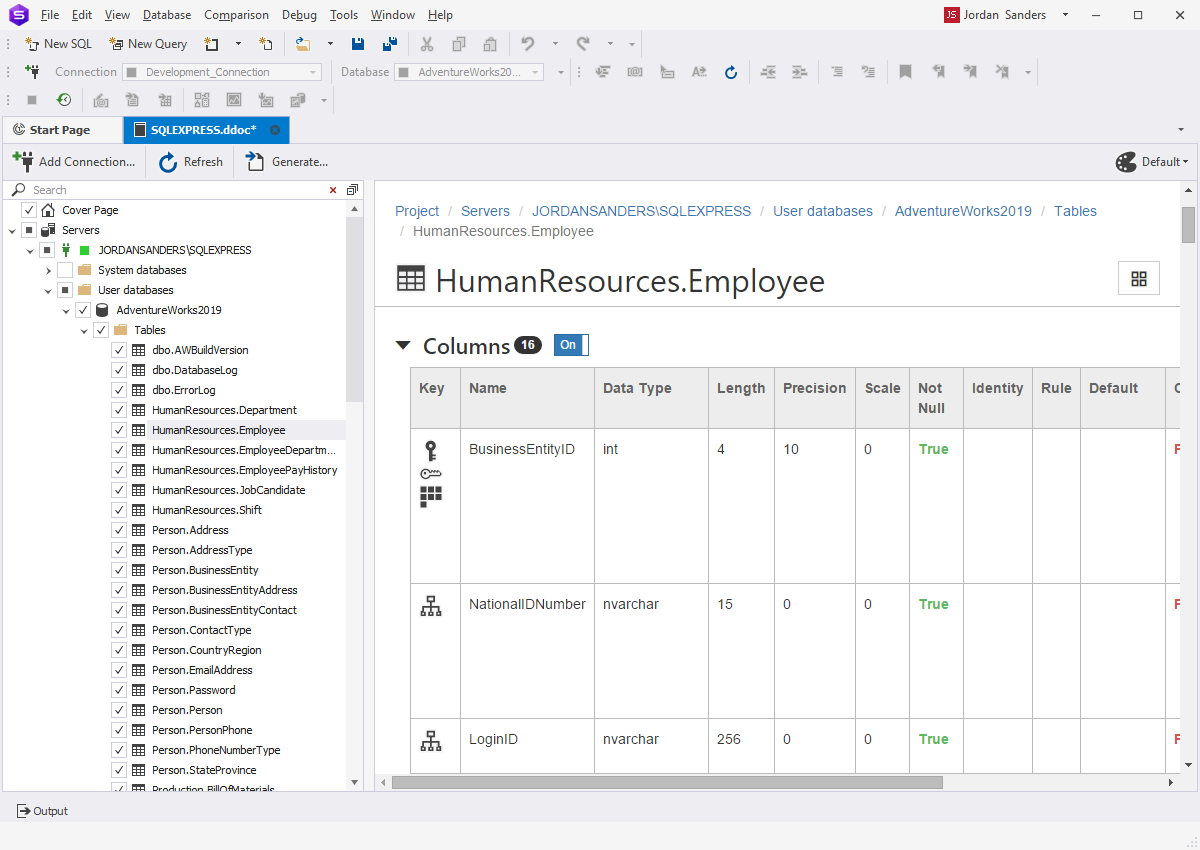Click the grid view icon beside the table title

coord(1138,279)
